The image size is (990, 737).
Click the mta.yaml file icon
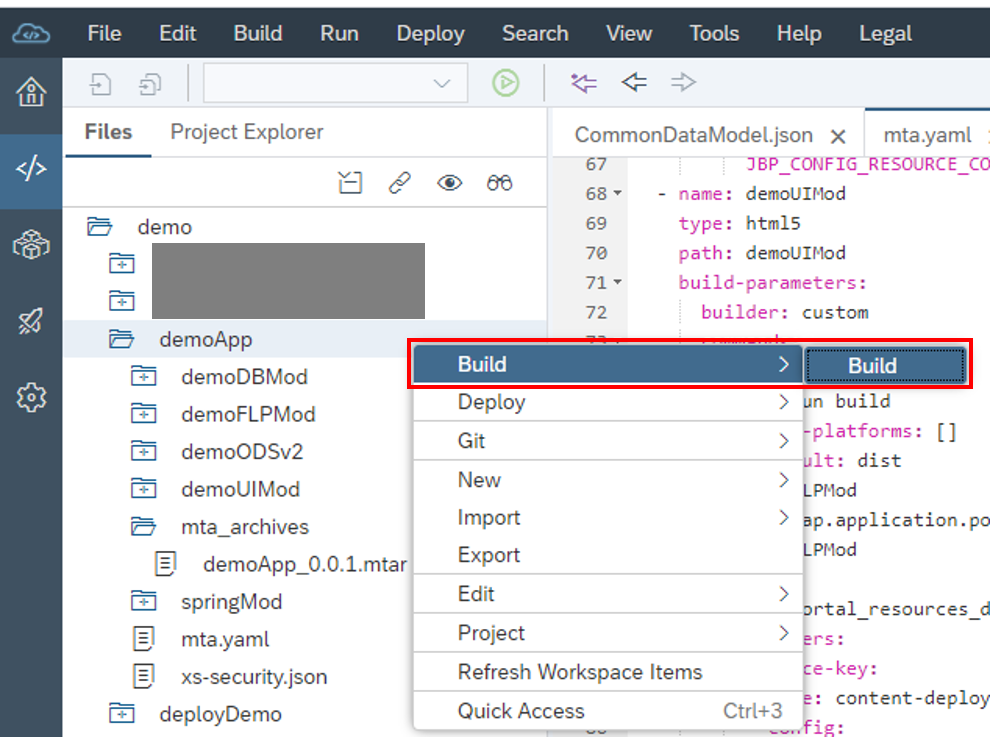[x=143, y=638]
